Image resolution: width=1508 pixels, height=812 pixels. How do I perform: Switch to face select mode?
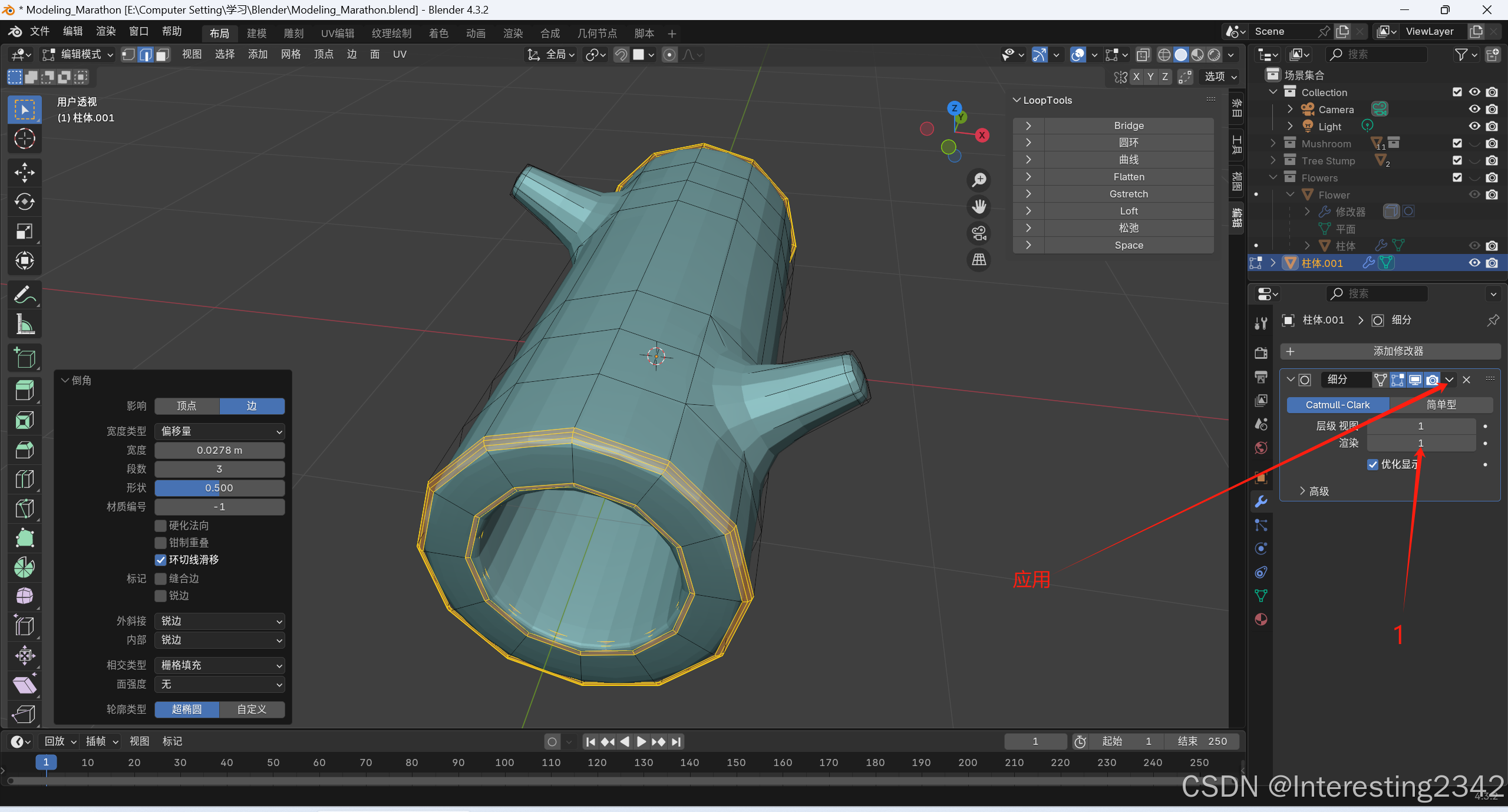coord(163,55)
